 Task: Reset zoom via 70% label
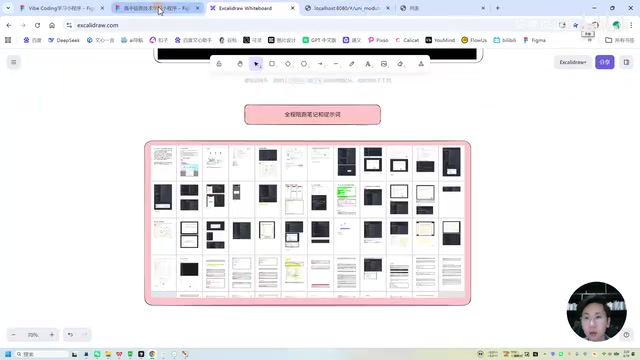point(33,335)
